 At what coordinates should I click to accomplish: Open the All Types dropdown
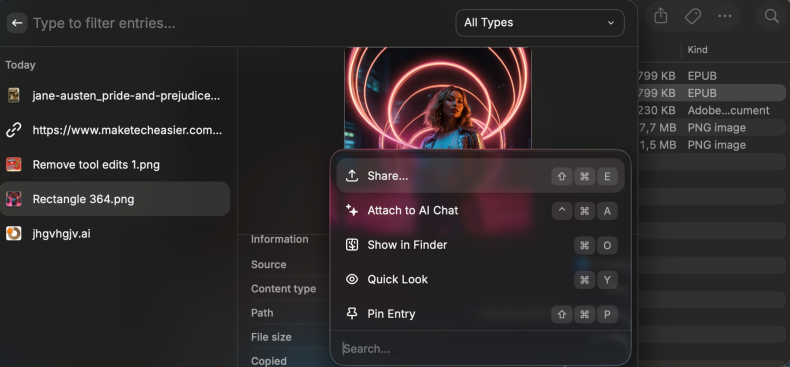(x=540, y=23)
